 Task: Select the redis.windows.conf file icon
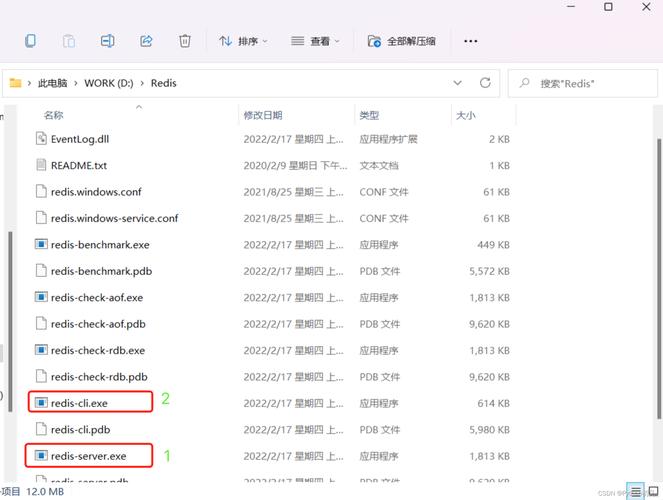41,191
